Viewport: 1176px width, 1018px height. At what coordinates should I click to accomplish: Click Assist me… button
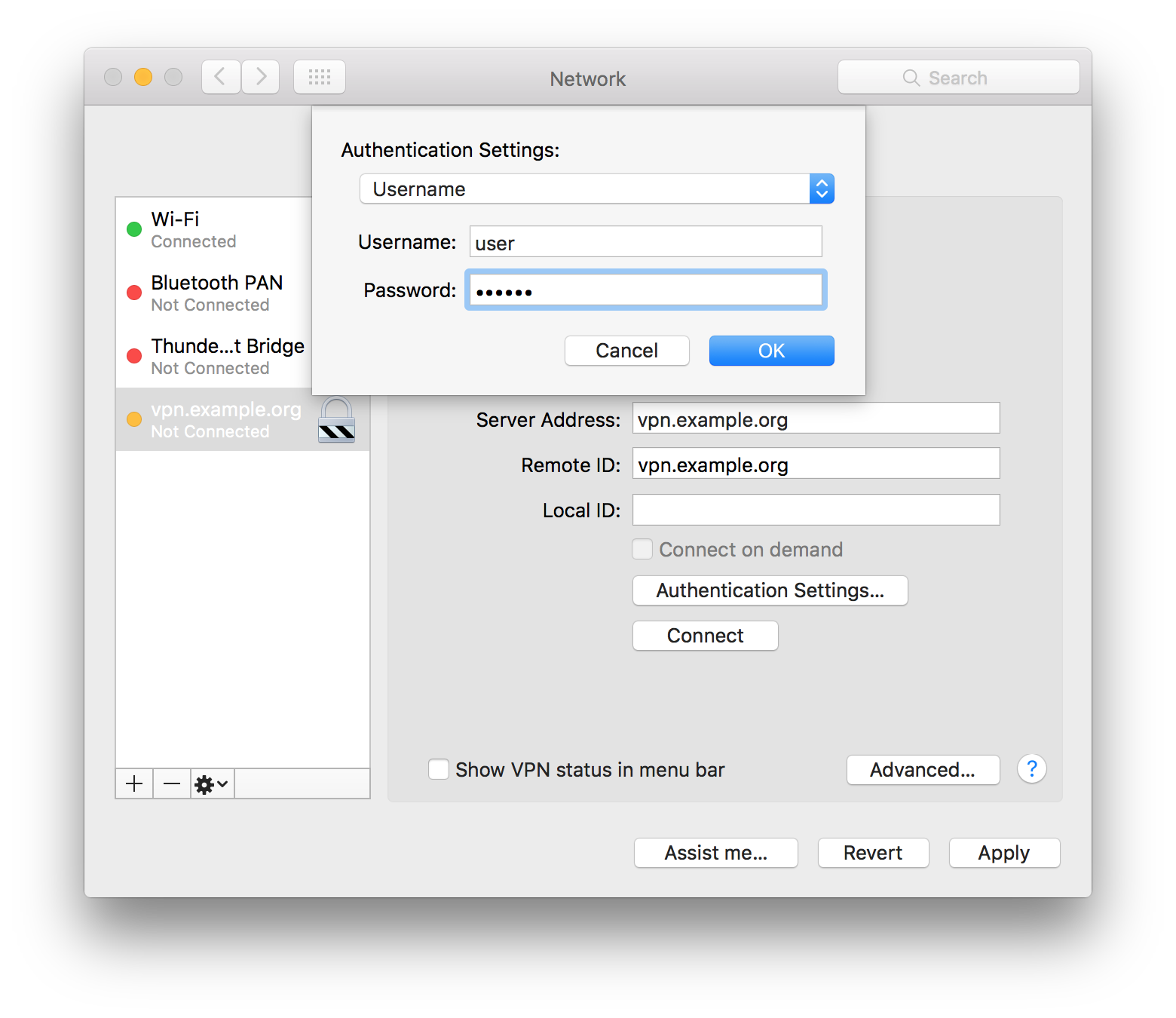pyautogui.click(x=715, y=853)
